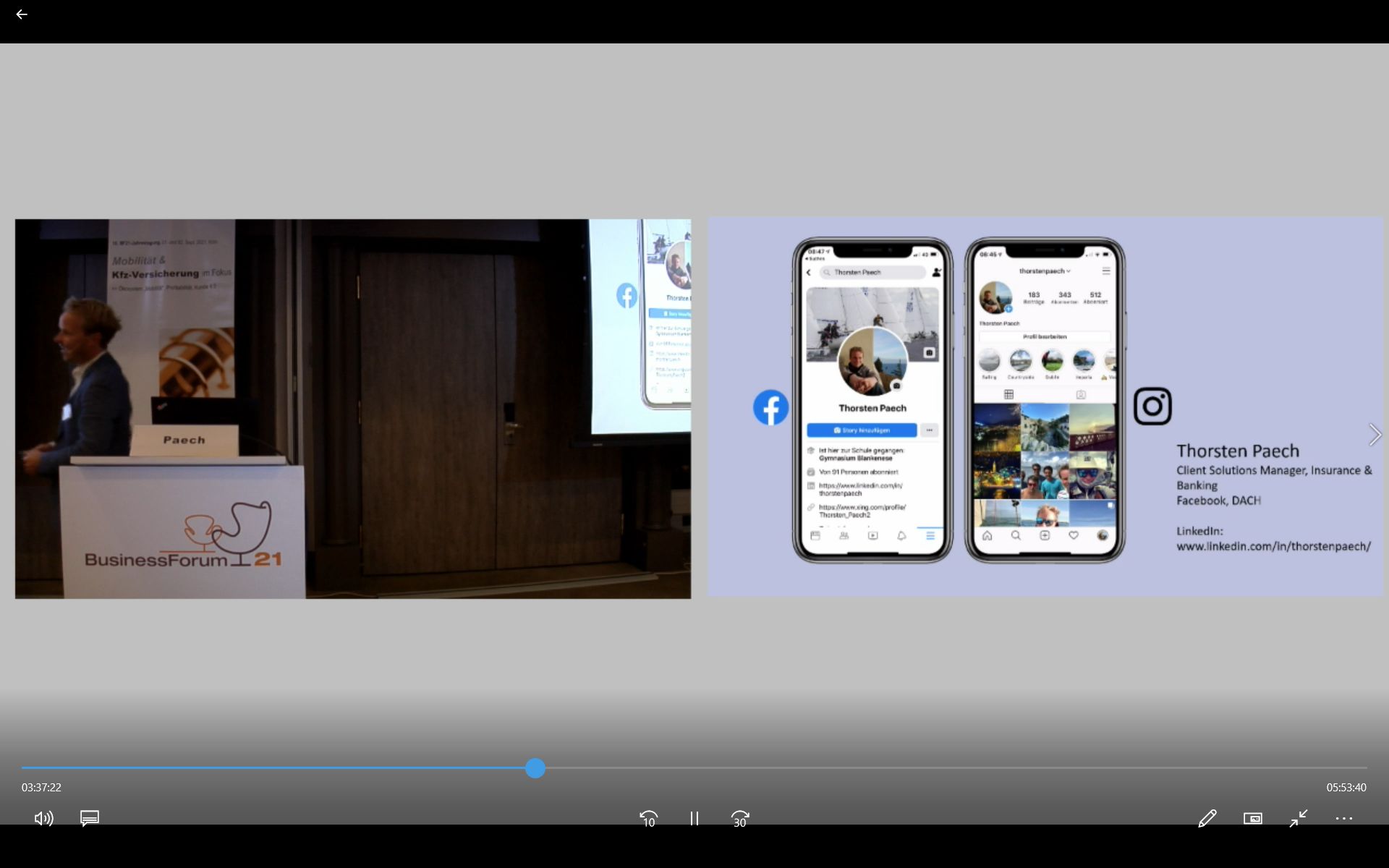This screenshot has height=868, width=1389.
Task: Pause the video playback
Action: [x=694, y=819]
